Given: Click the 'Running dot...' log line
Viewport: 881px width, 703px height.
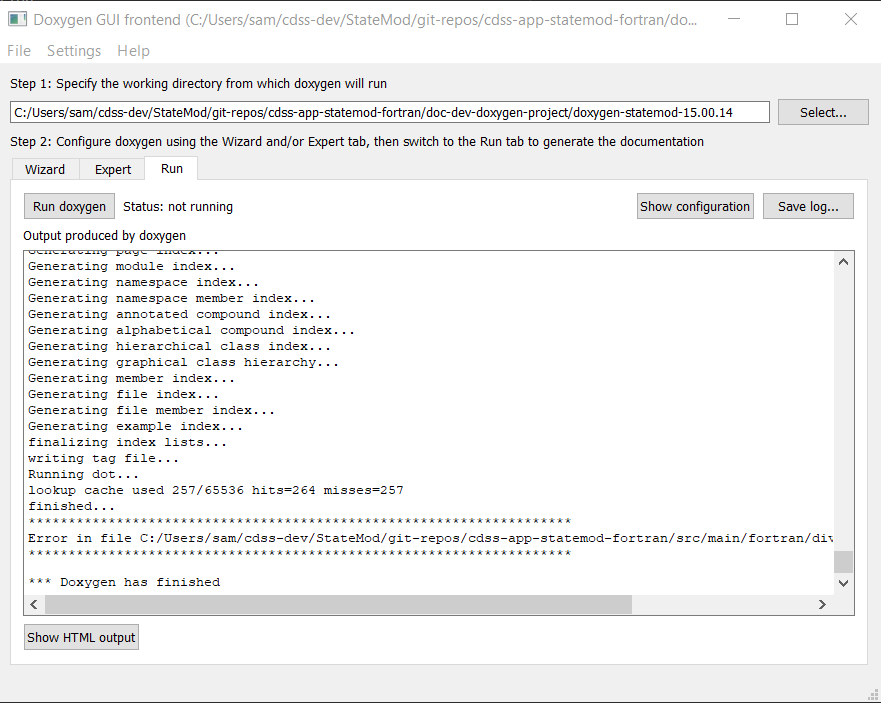Looking at the screenshot, I should [x=83, y=474].
